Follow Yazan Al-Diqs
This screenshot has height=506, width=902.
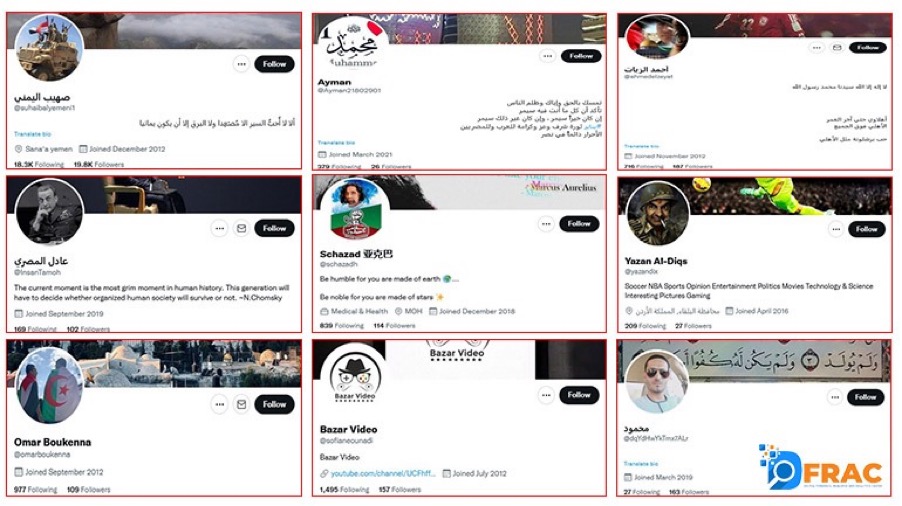click(x=866, y=229)
